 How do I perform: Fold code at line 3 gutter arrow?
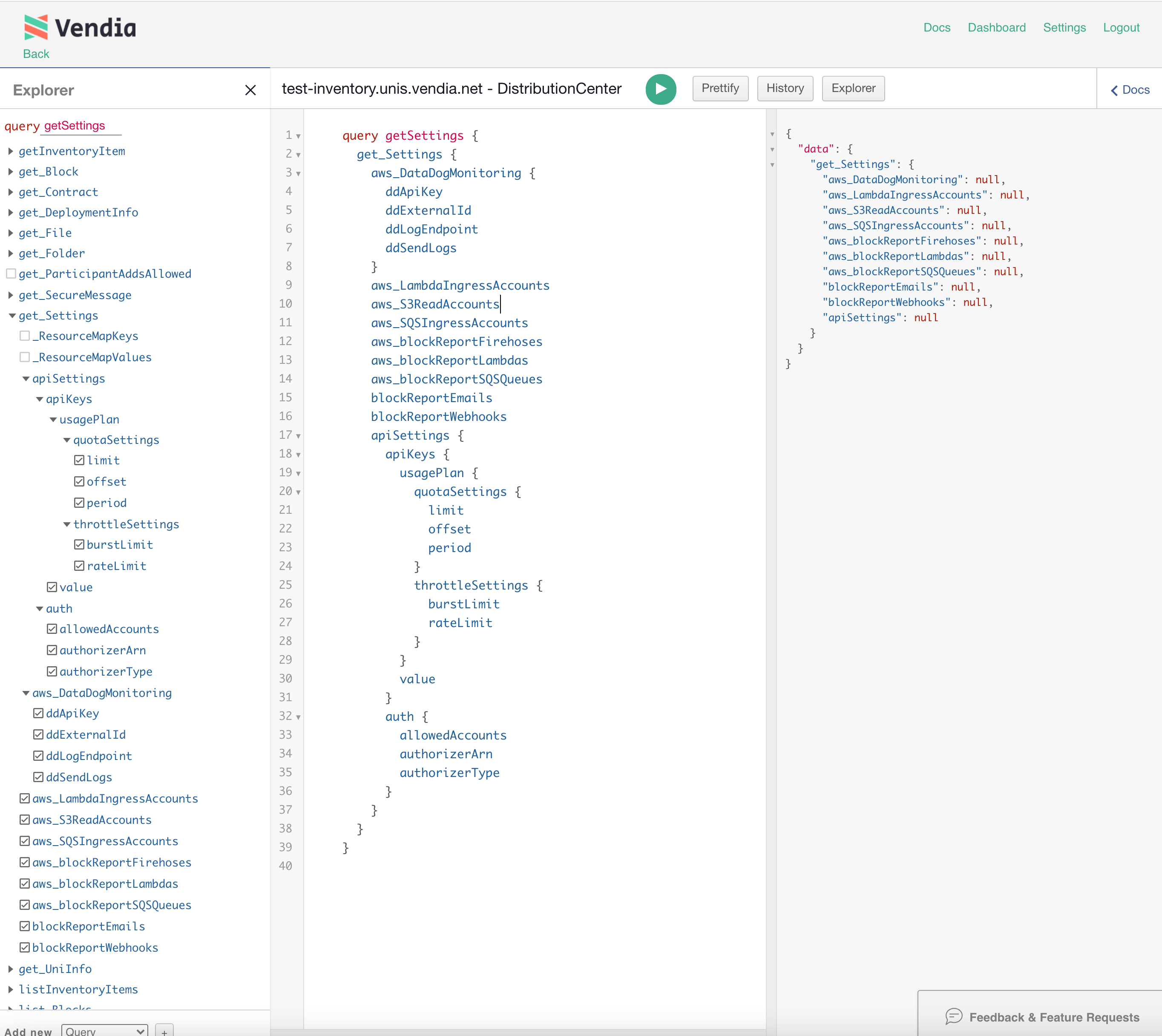coord(298,174)
